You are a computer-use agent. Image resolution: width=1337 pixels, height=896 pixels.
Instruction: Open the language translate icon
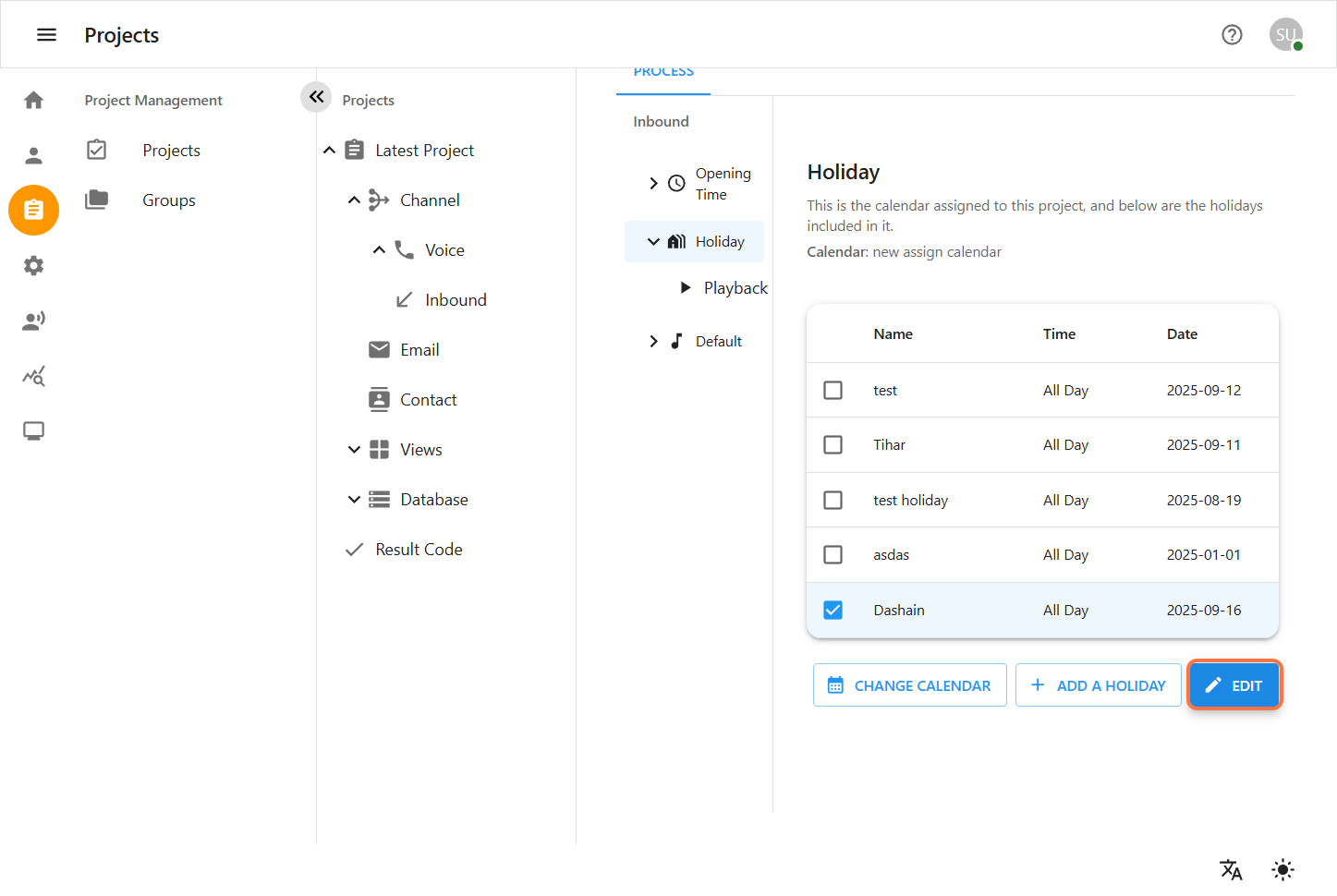click(x=1231, y=869)
